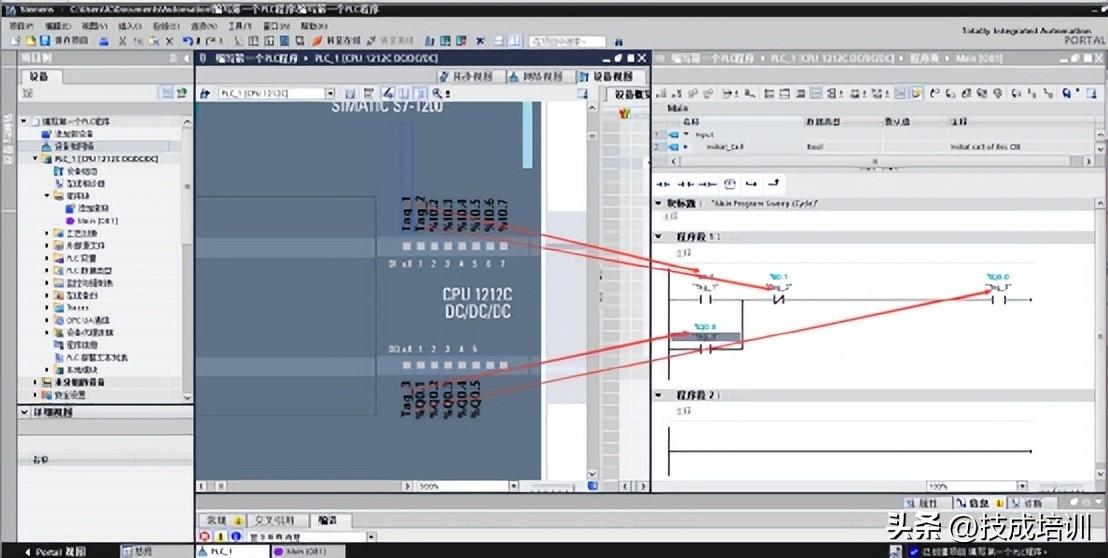The width and height of the screenshot is (1108, 558).
Task: Open the device view zoom percentage dropdown
Action: 514,486
